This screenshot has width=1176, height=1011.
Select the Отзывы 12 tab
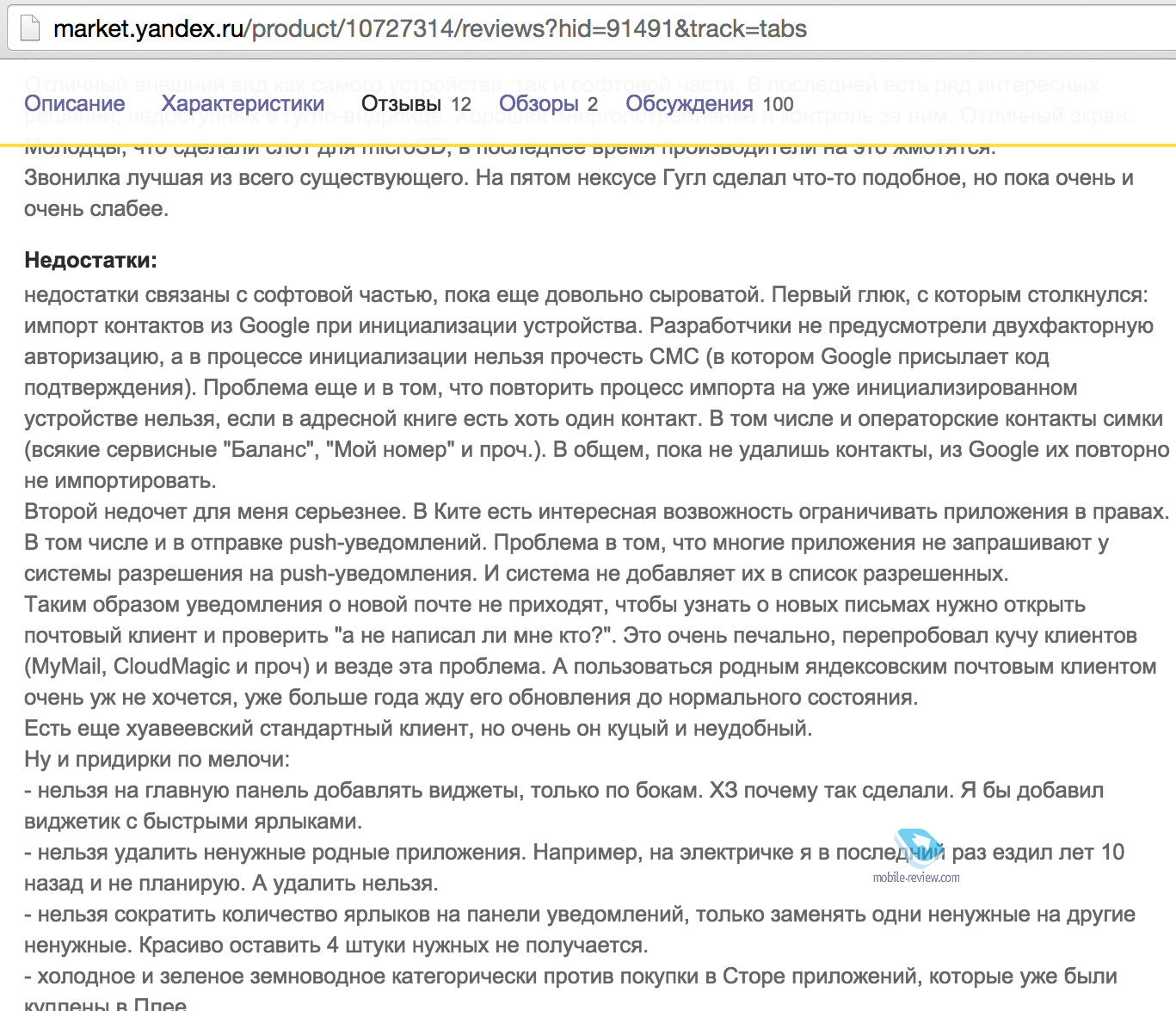click(x=416, y=103)
